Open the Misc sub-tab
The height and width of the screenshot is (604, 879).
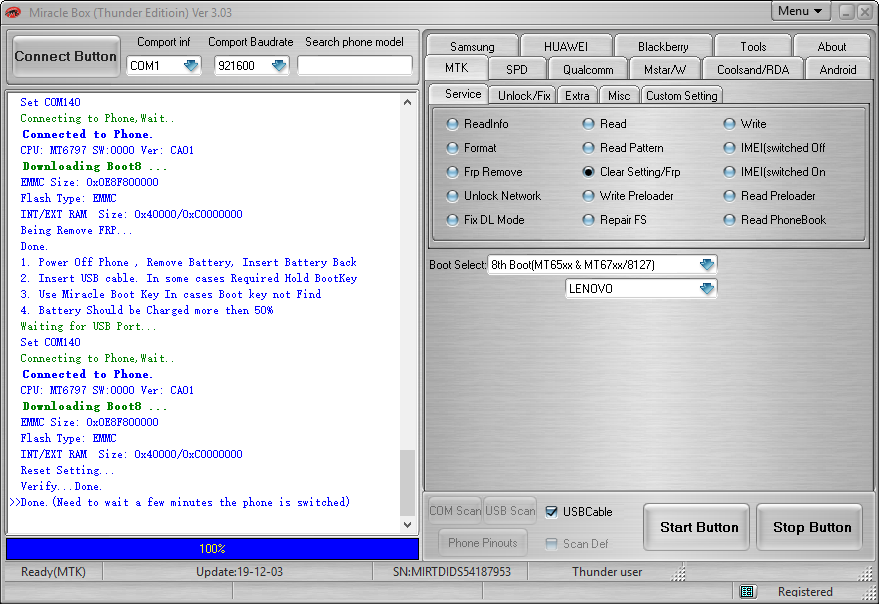(619, 95)
